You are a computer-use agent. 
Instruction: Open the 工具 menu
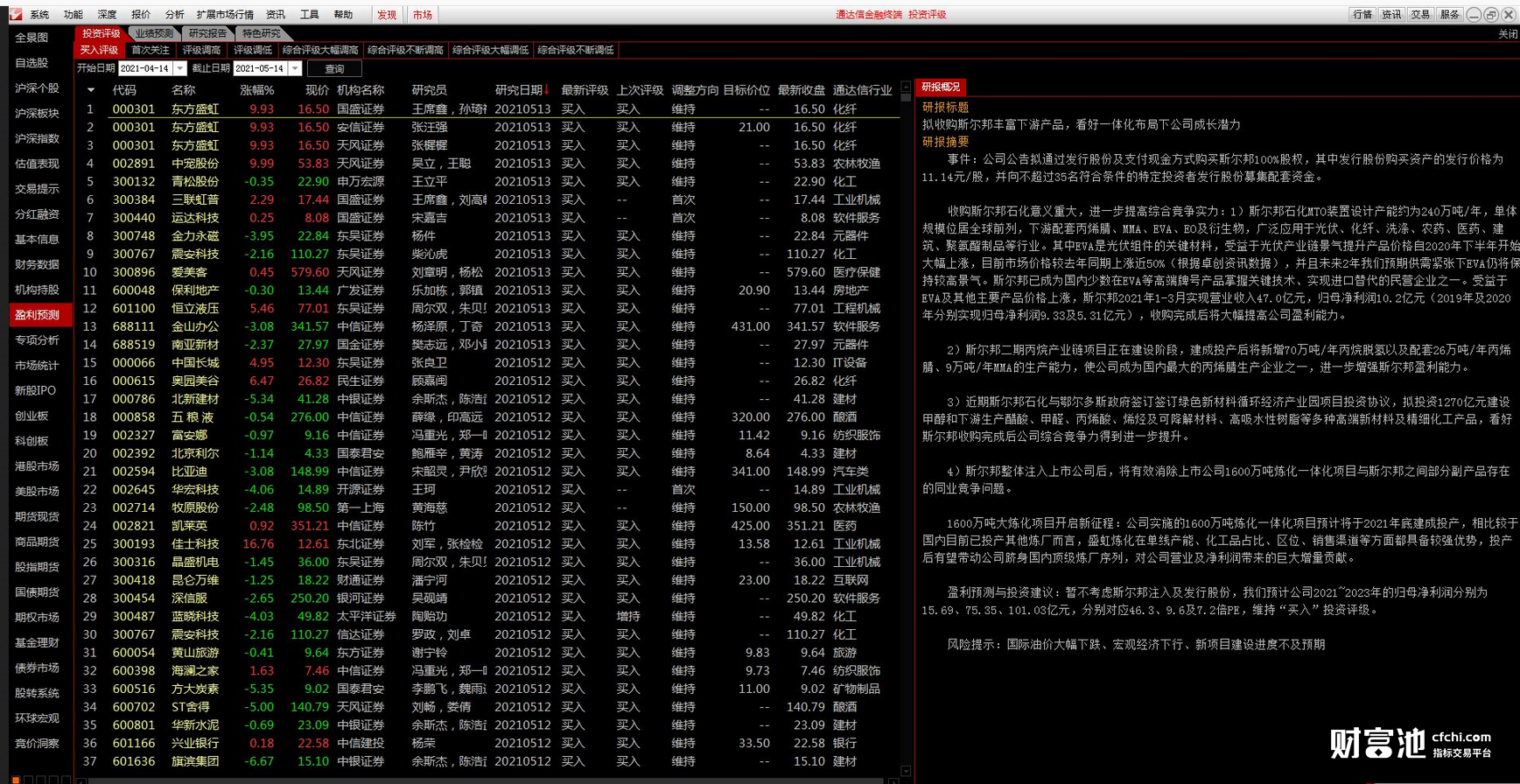pyautogui.click(x=309, y=15)
